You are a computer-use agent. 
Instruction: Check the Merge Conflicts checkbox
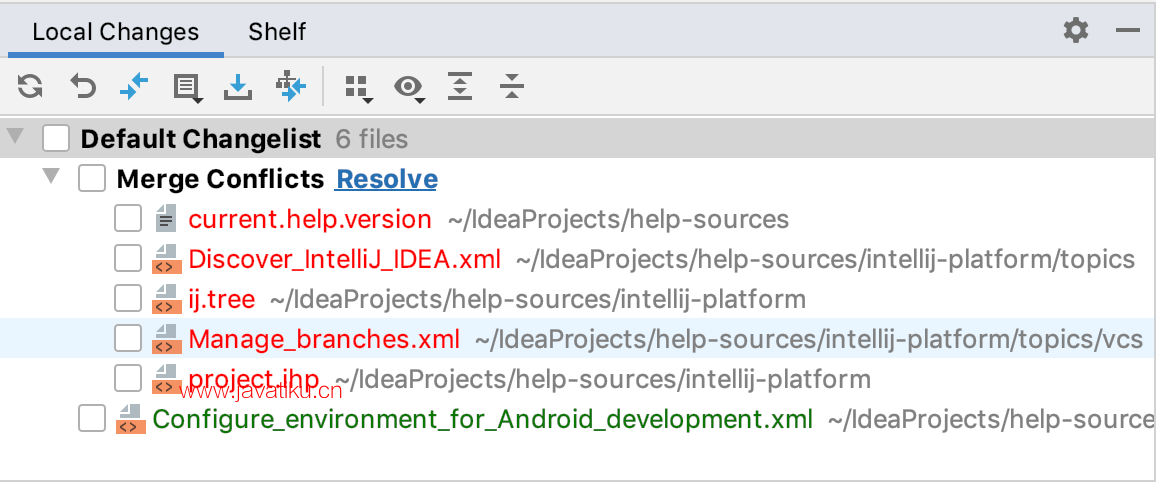92,178
